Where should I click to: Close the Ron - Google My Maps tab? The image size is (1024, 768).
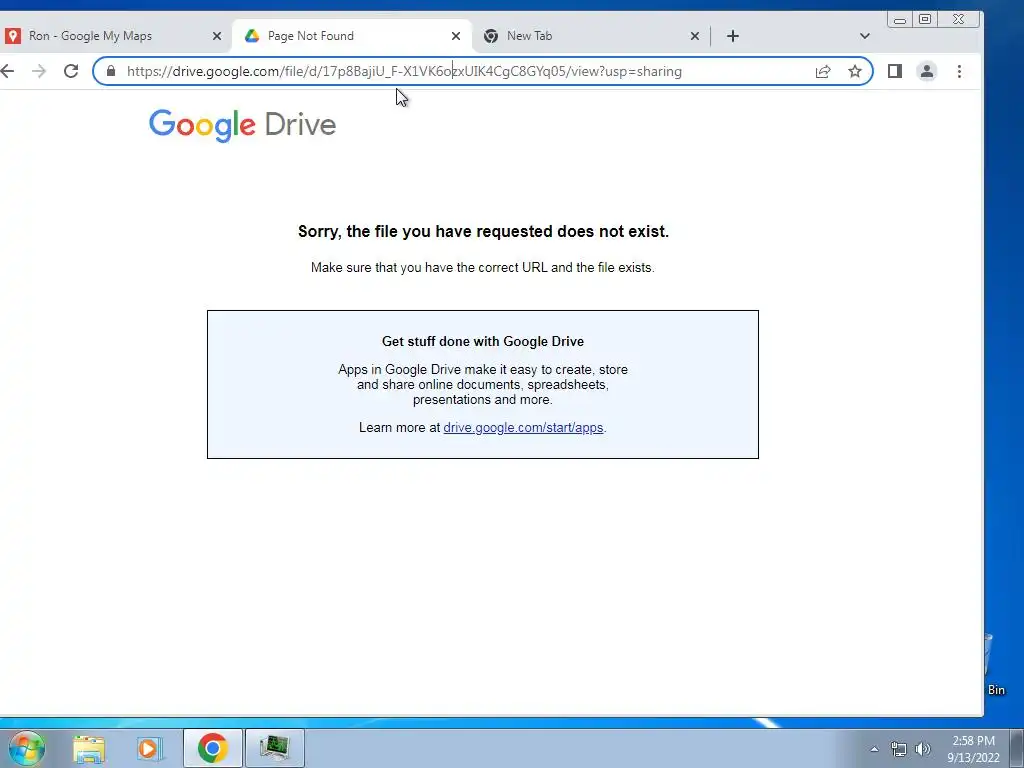[x=217, y=36]
